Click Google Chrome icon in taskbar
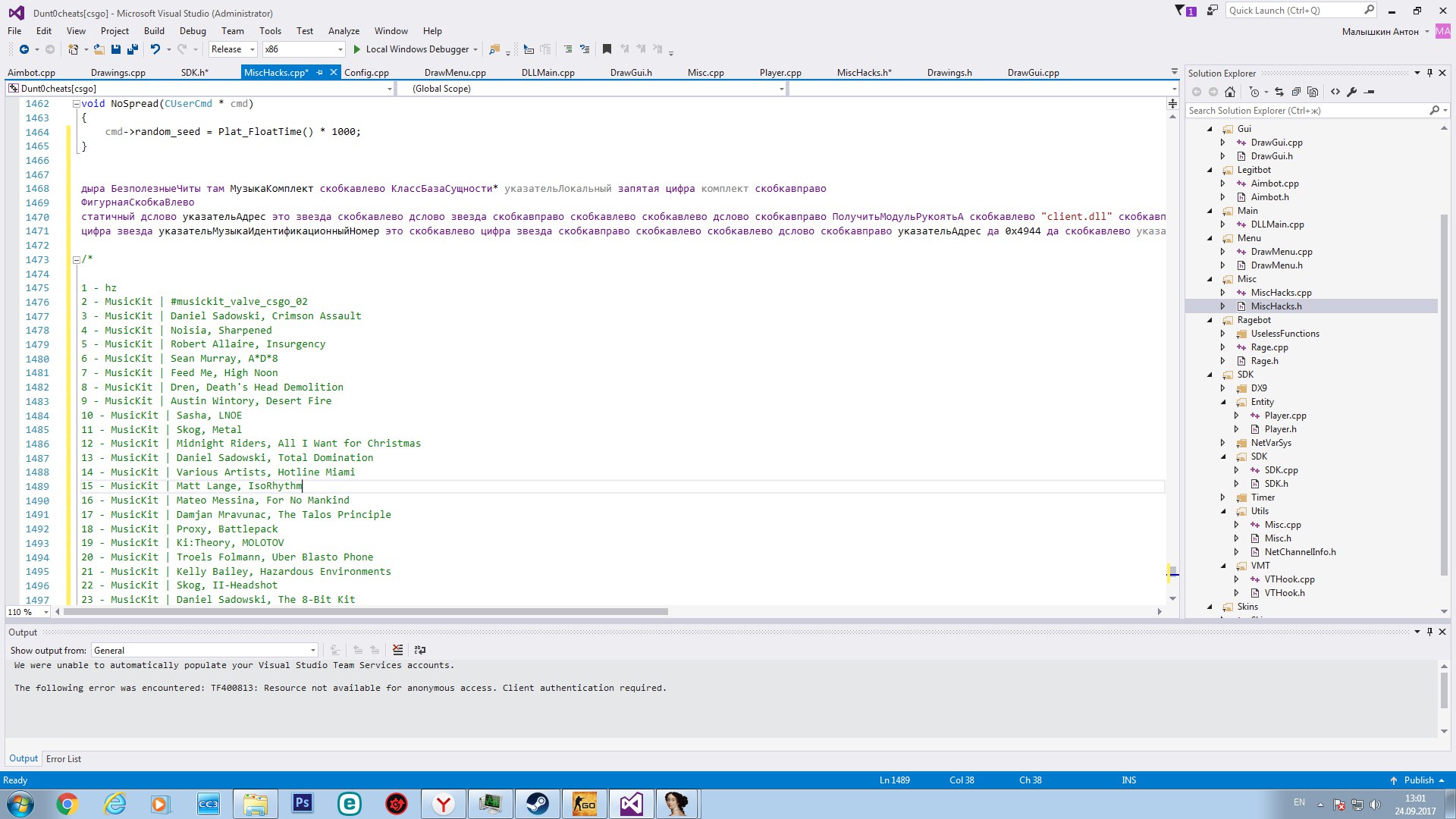This screenshot has width=1456, height=819. tap(67, 804)
